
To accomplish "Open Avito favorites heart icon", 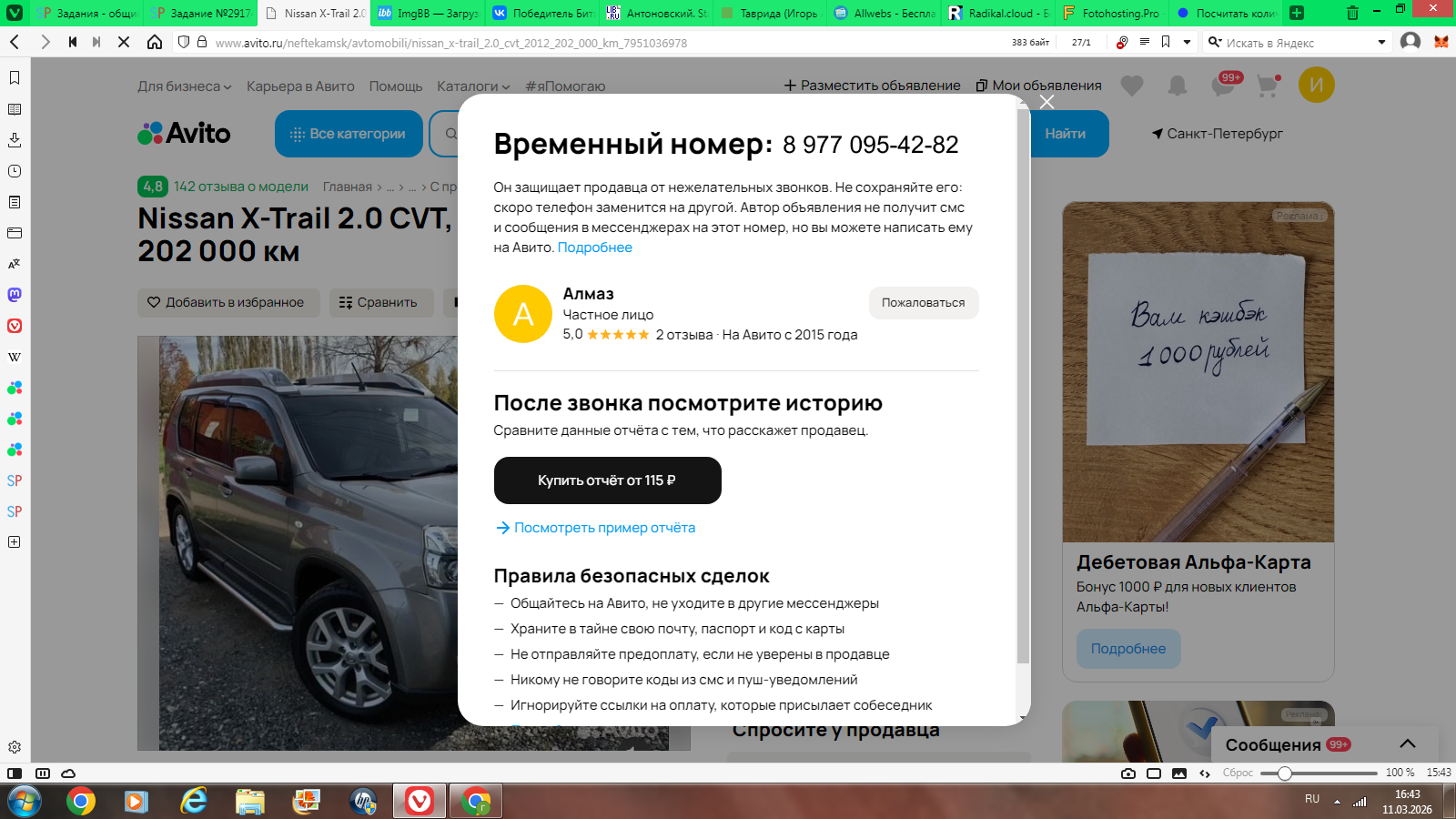I will pos(1132,86).
